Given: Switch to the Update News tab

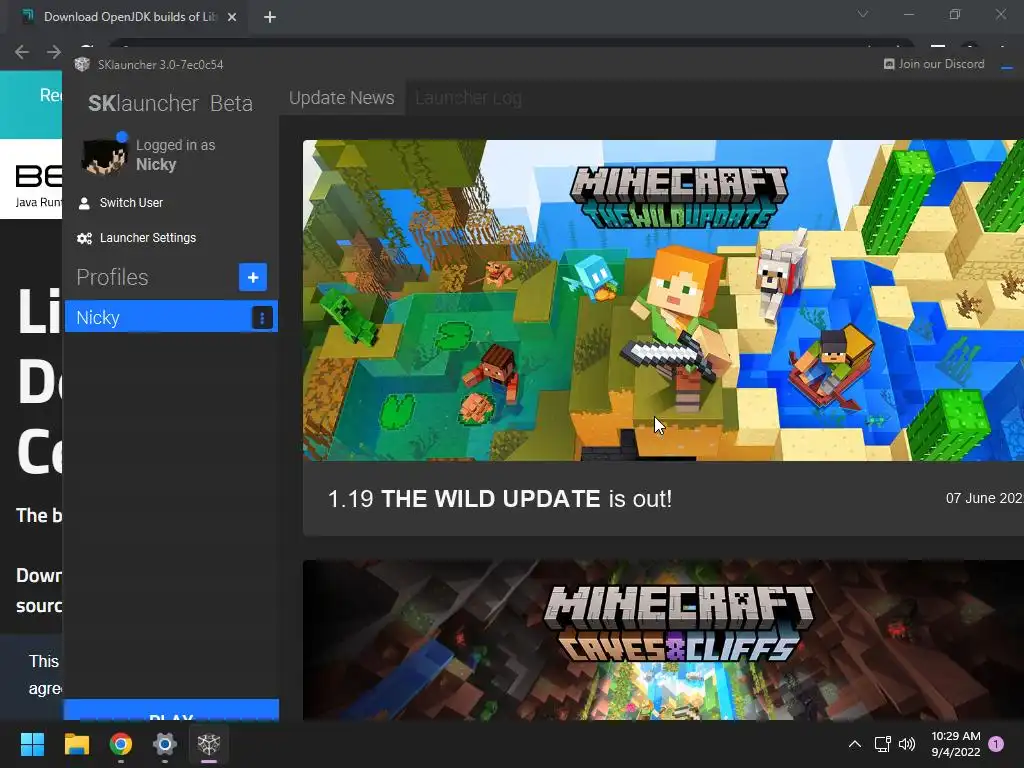Looking at the screenshot, I should pyautogui.click(x=342, y=98).
